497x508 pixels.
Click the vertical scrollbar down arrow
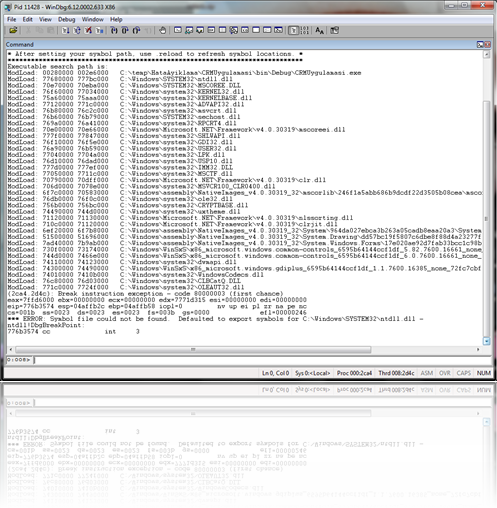(487, 341)
